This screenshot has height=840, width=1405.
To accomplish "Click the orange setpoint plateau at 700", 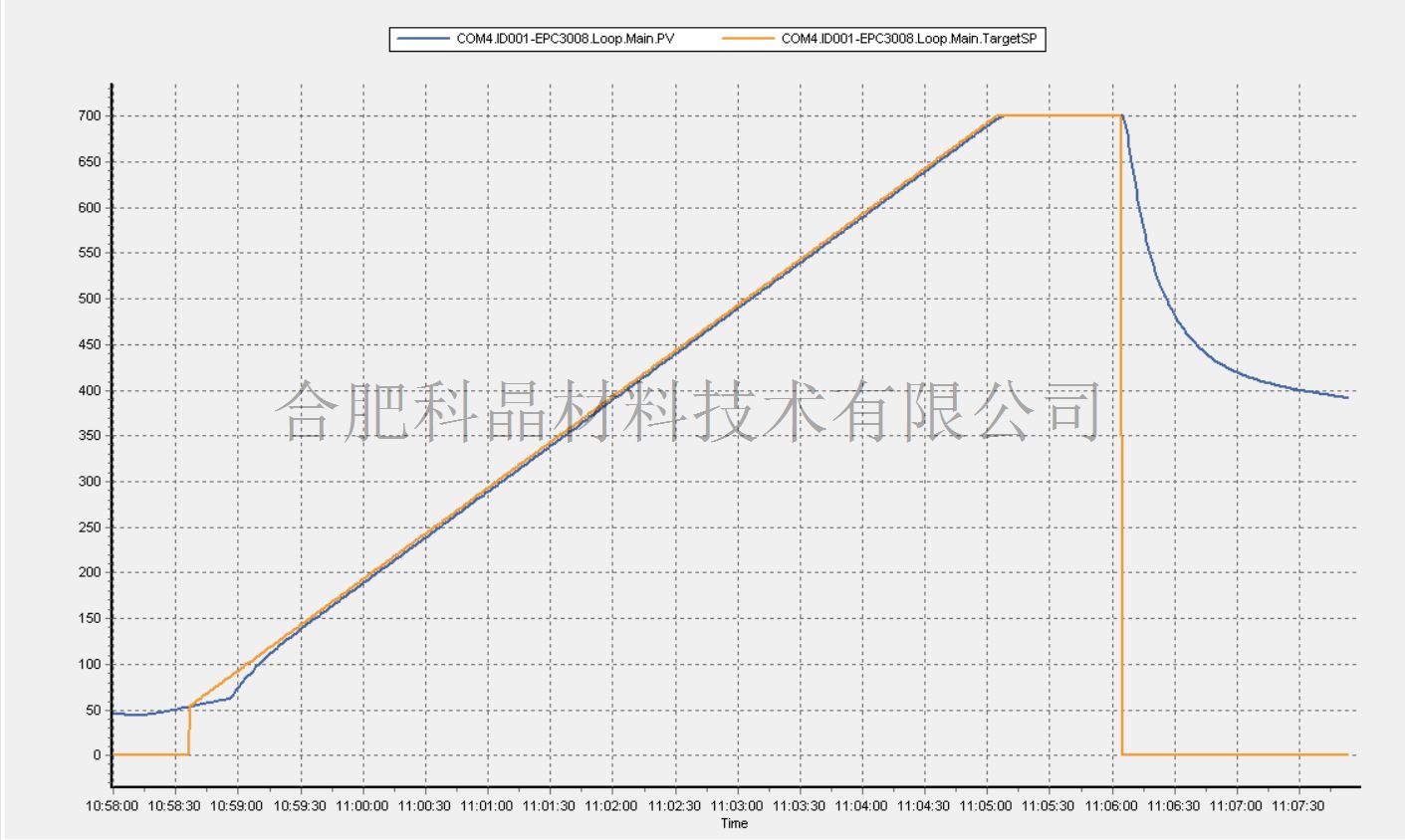I will pyautogui.click(x=1060, y=115).
